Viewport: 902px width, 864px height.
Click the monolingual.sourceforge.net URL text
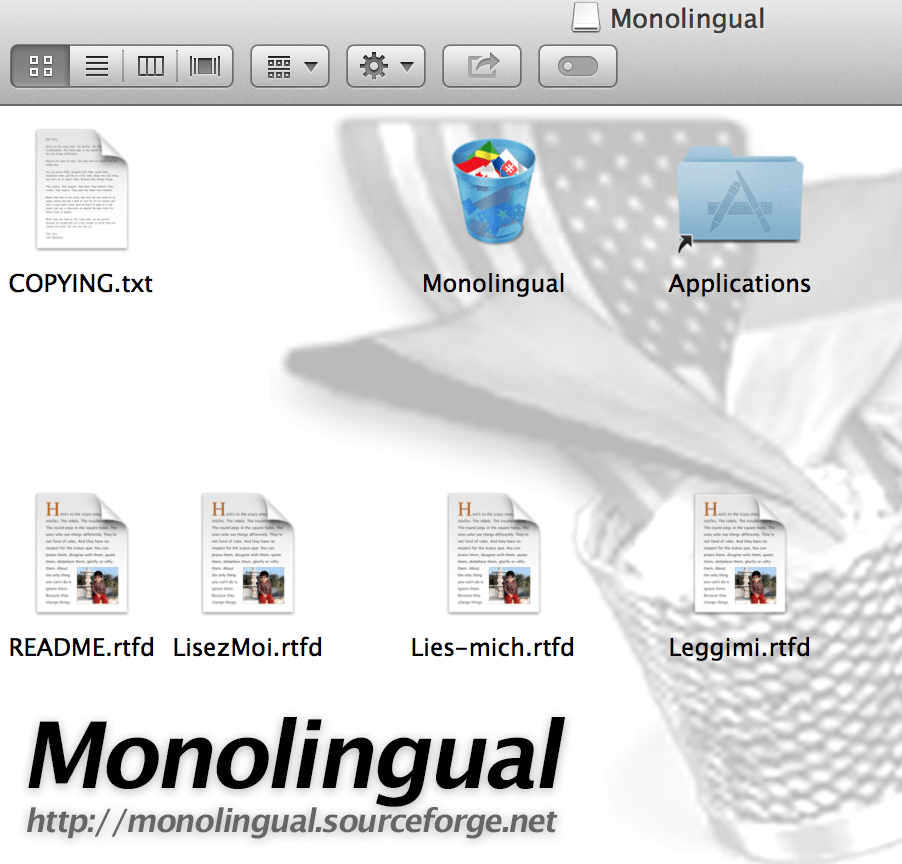(291, 821)
